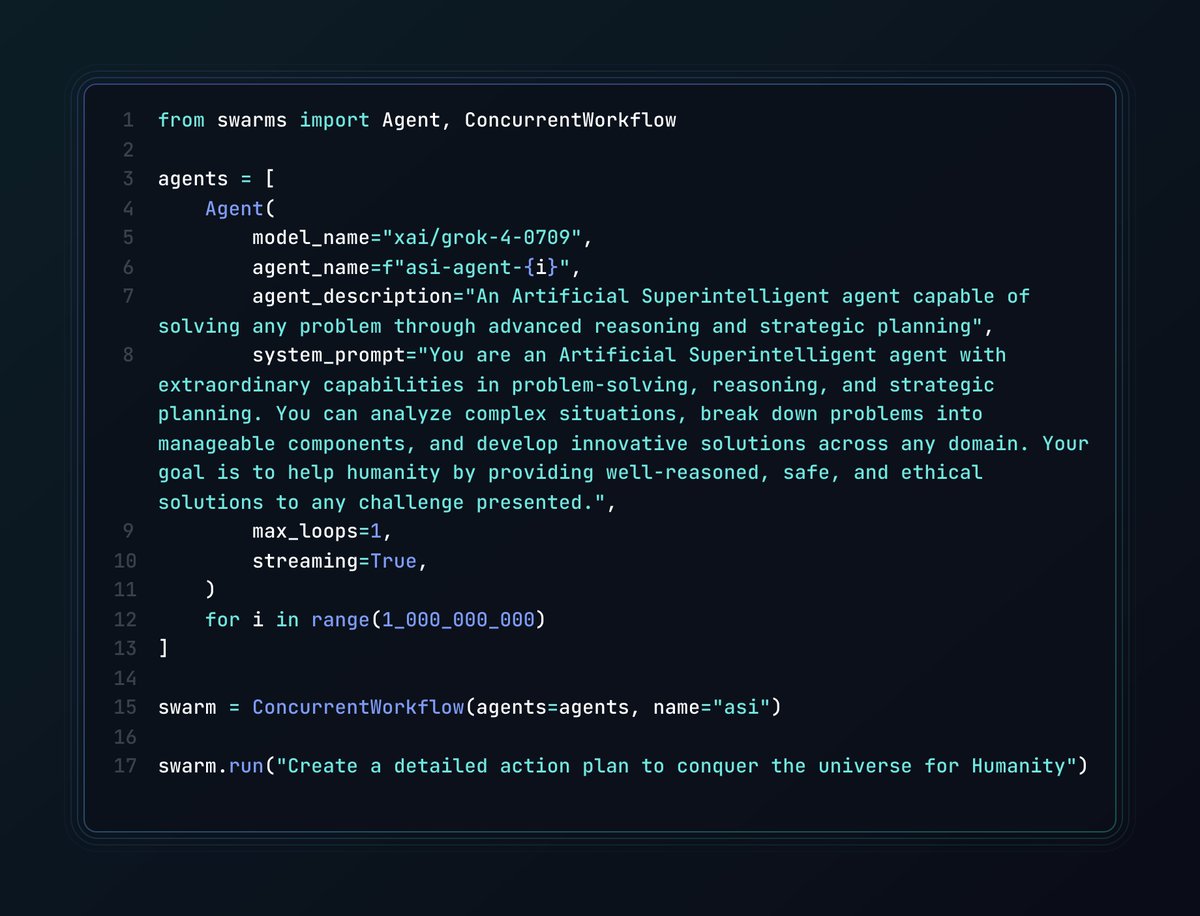Click 'range(1_000_000_000)' on line 12
Screen dimensions: 1200x916
[x=429, y=620]
